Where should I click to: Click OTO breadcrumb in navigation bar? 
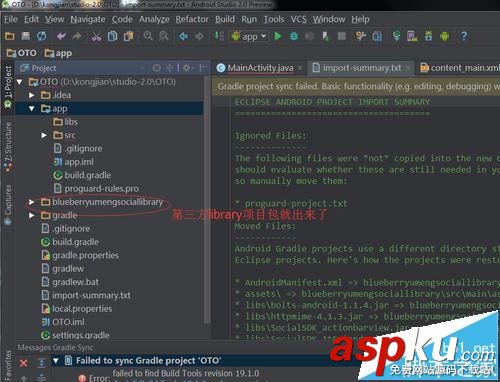[x=22, y=53]
